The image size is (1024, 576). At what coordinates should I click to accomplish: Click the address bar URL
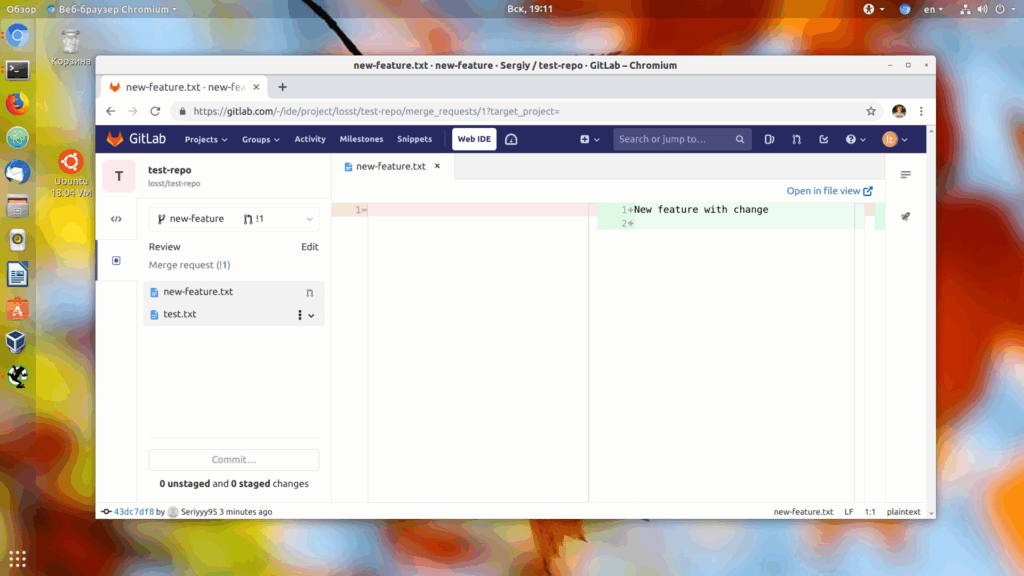(376, 111)
